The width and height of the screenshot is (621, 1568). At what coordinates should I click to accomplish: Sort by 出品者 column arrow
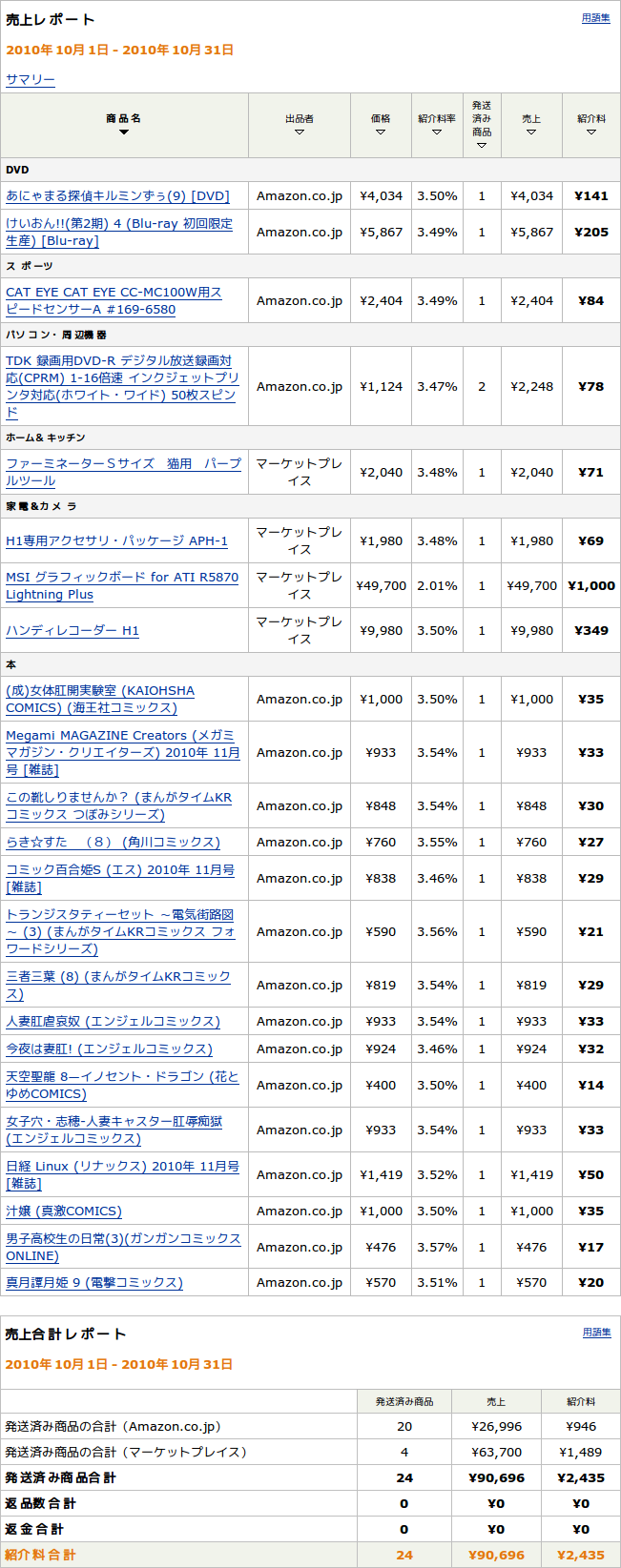300,132
